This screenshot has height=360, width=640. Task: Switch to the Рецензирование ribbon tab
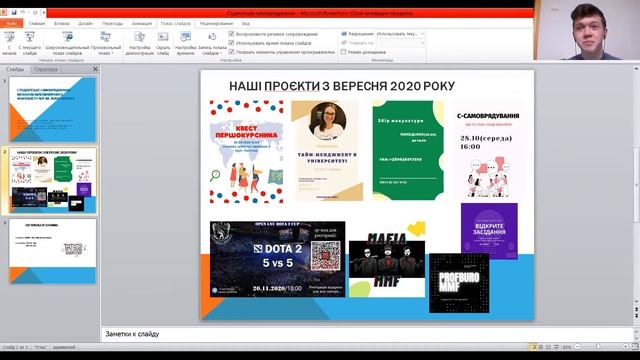[216, 24]
